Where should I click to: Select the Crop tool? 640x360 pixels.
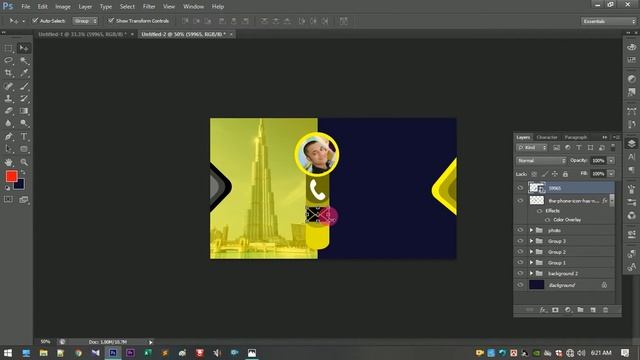tap(9, 73)
